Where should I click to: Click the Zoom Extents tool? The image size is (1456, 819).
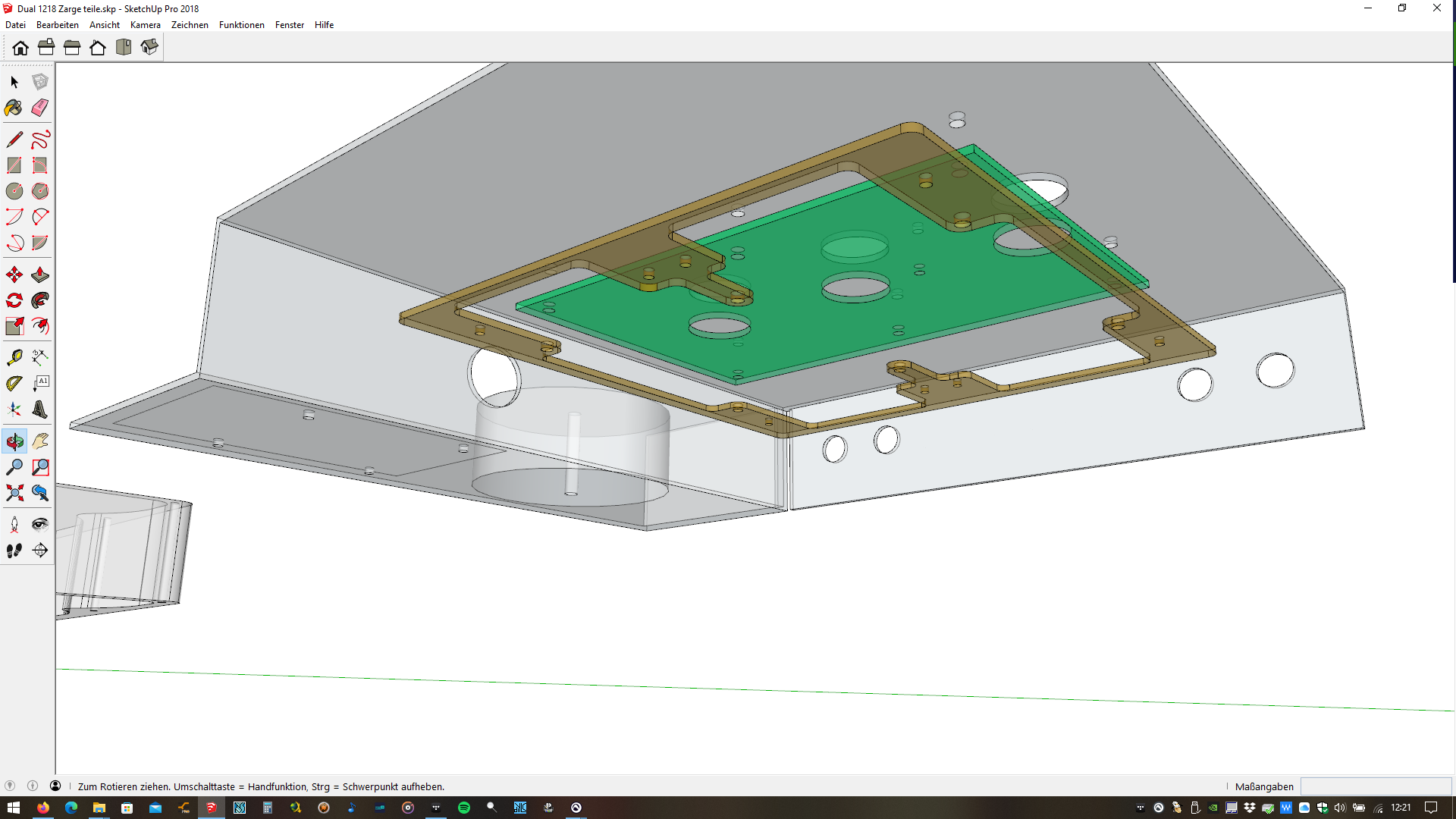coord(14,494)
